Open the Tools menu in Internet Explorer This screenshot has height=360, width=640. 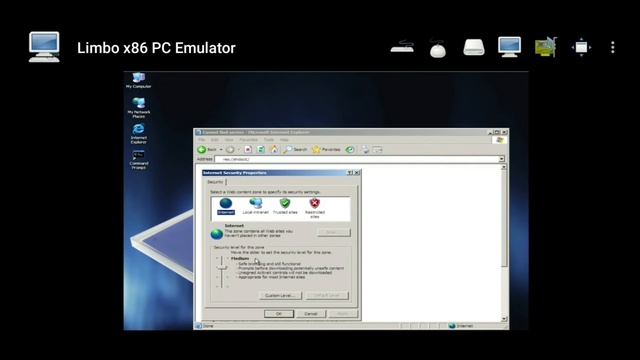pos(269,140)
